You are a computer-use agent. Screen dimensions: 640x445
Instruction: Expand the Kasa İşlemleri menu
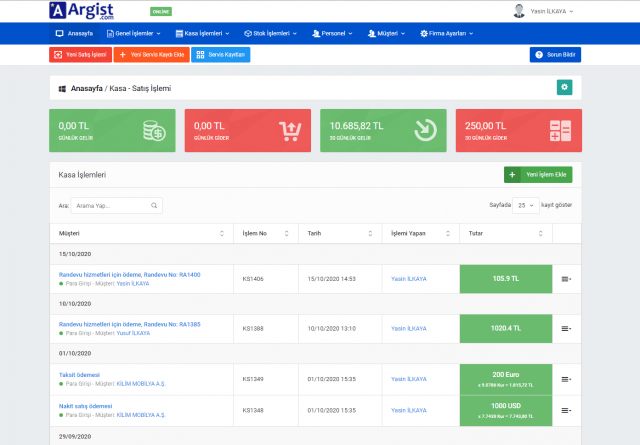pyautogui.click(x=214, y=33)
